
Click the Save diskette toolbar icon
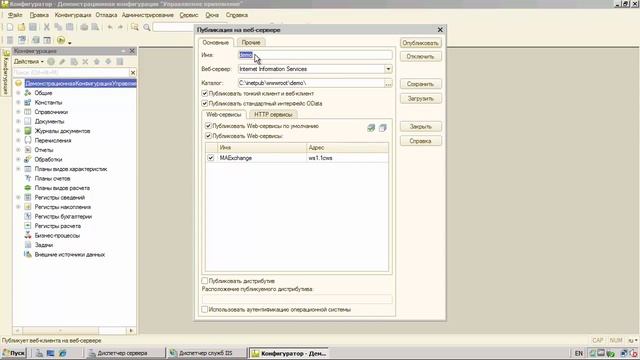click(x=33, y=27)
